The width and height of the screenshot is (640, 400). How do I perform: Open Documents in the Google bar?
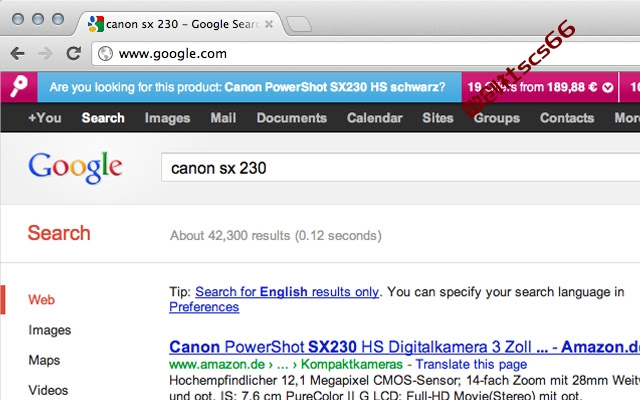(x=292, y=118)
